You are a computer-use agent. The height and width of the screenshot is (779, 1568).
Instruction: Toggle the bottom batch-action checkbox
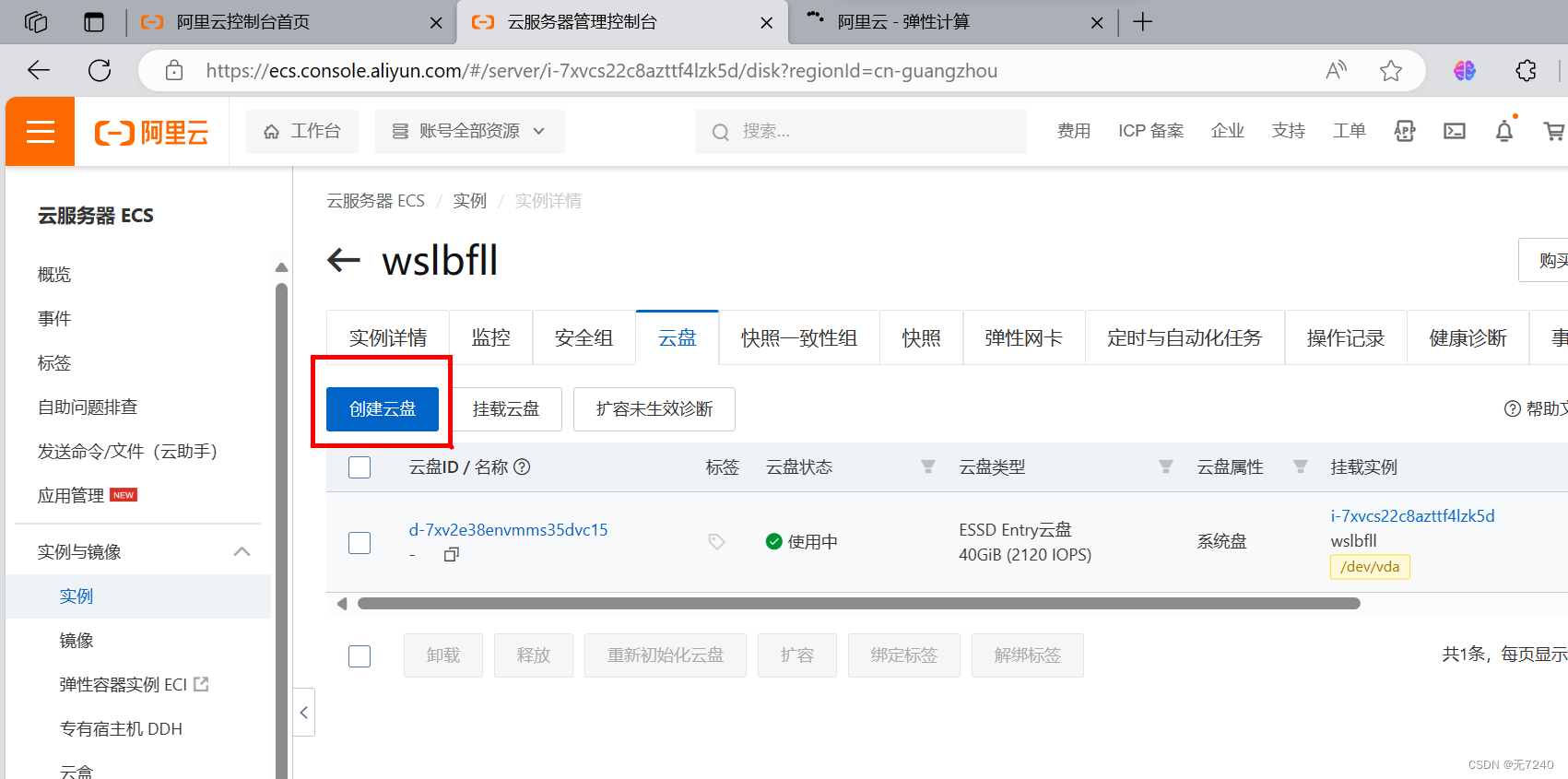click(x=360, y=655)
